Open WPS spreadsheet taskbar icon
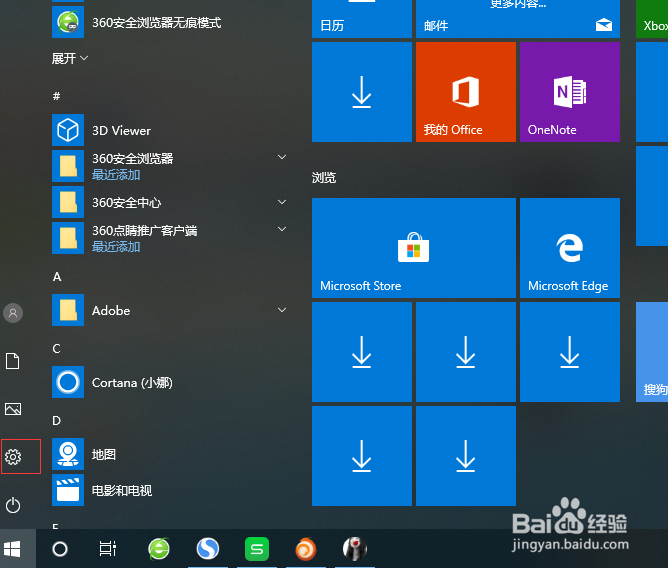The height and width of the screenshot is (568, 668). coord(257,549)
